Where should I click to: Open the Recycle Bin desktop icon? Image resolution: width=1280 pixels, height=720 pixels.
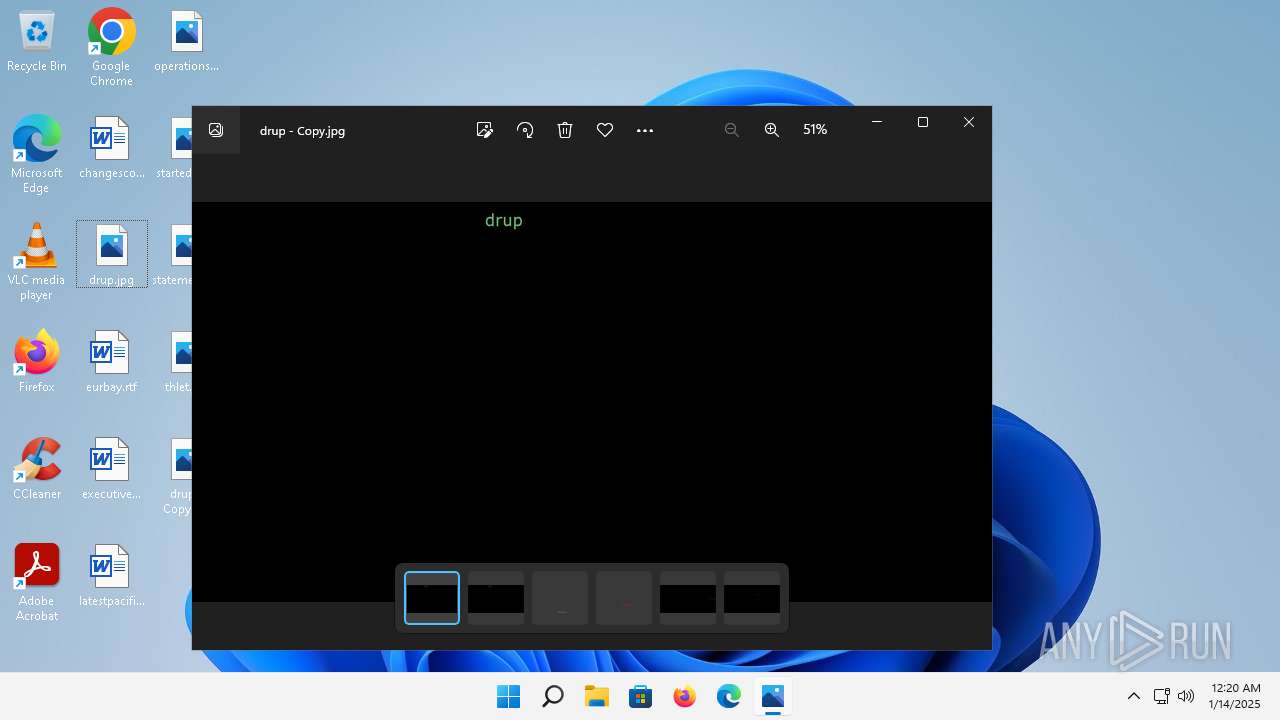pos(37,42)
